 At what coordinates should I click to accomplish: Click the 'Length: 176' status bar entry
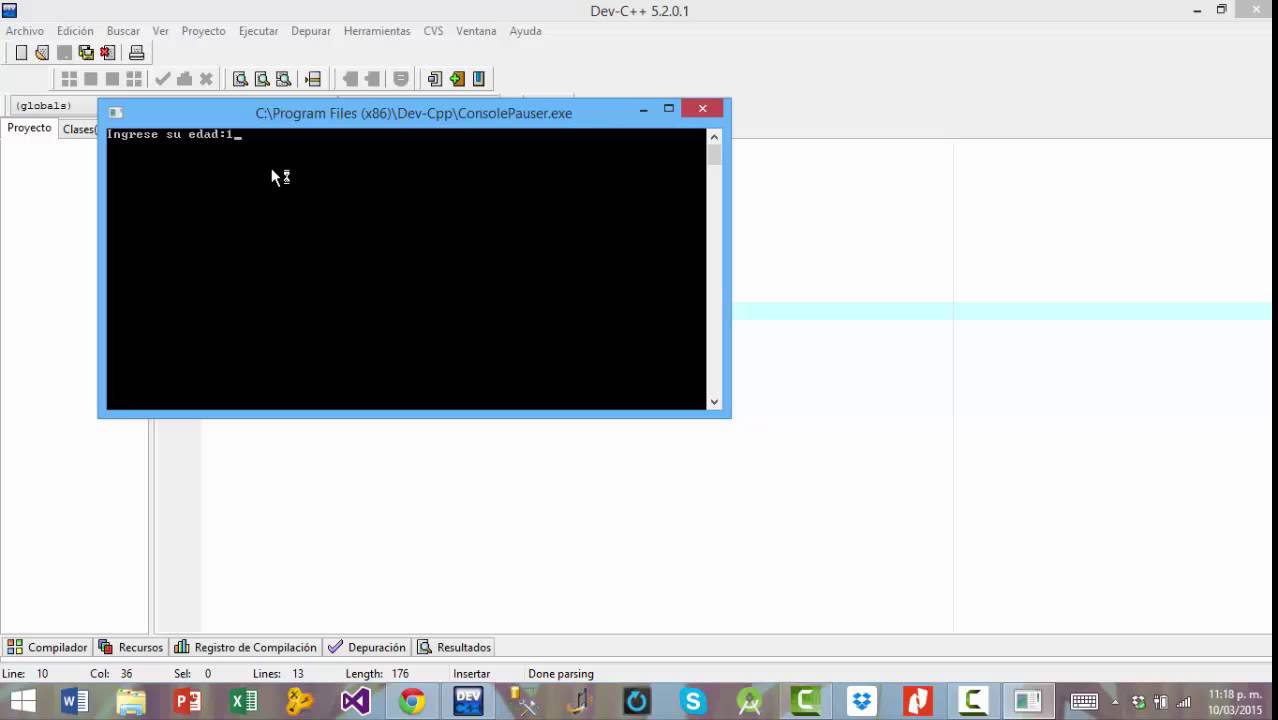(377, 674)
